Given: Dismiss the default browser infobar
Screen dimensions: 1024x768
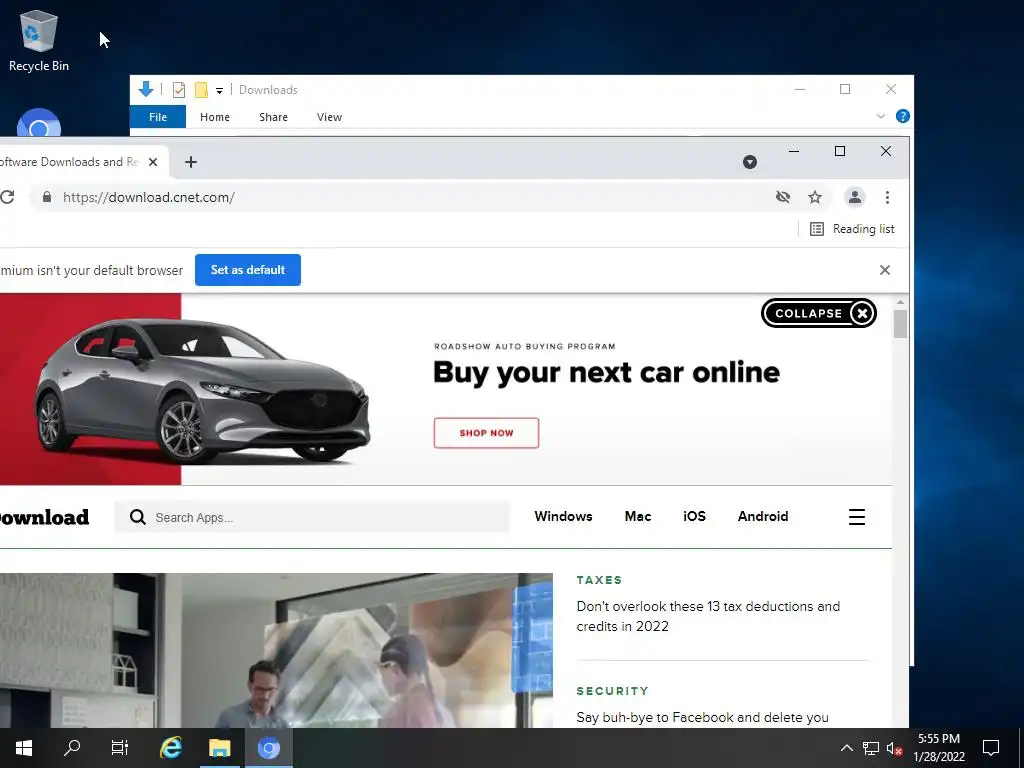Looking at the screenshot, I should [884, 270].
